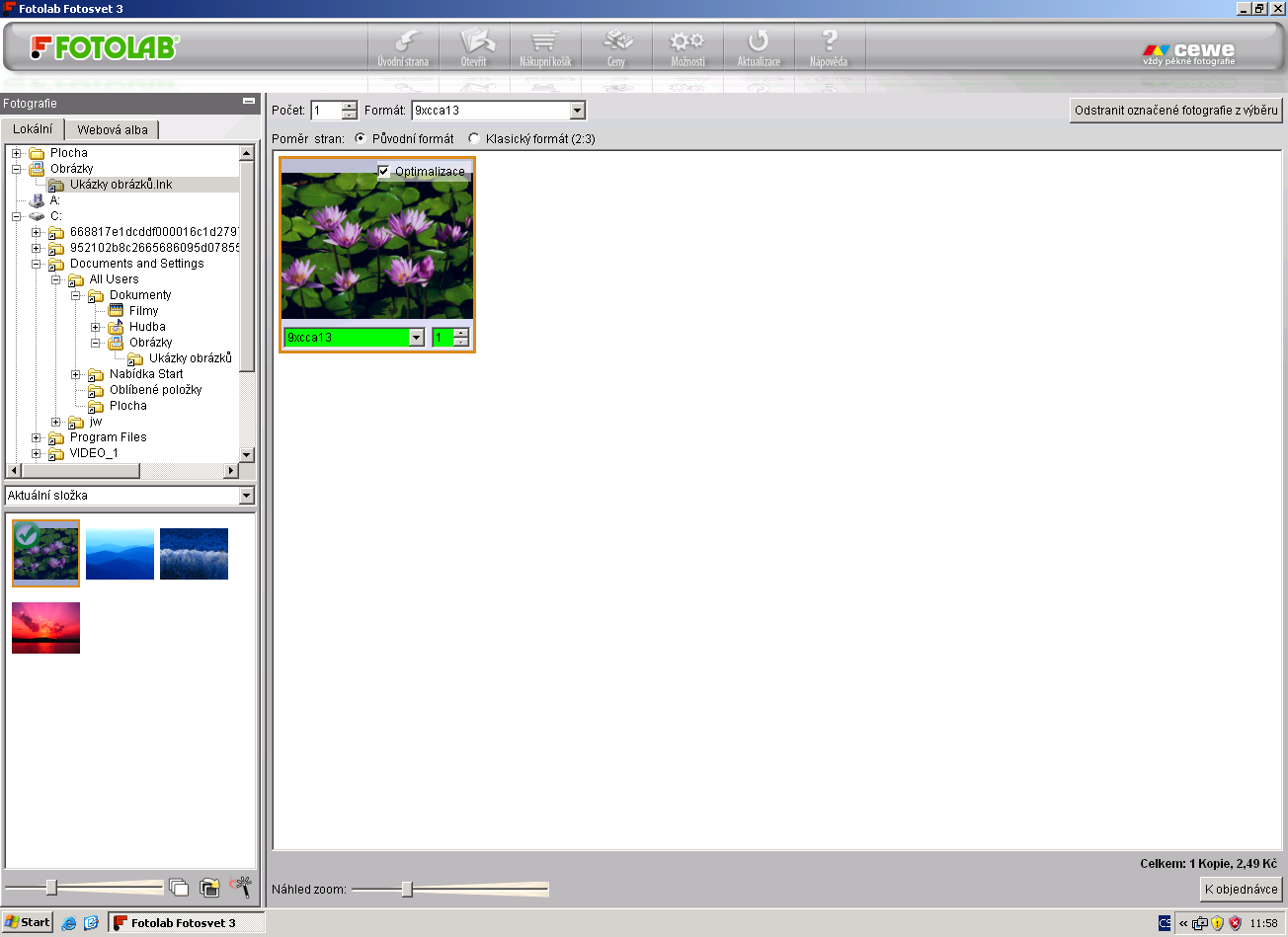Select Původní formát radio button
The height and width of the screenshot is (937, 1288).
[361, 139]
